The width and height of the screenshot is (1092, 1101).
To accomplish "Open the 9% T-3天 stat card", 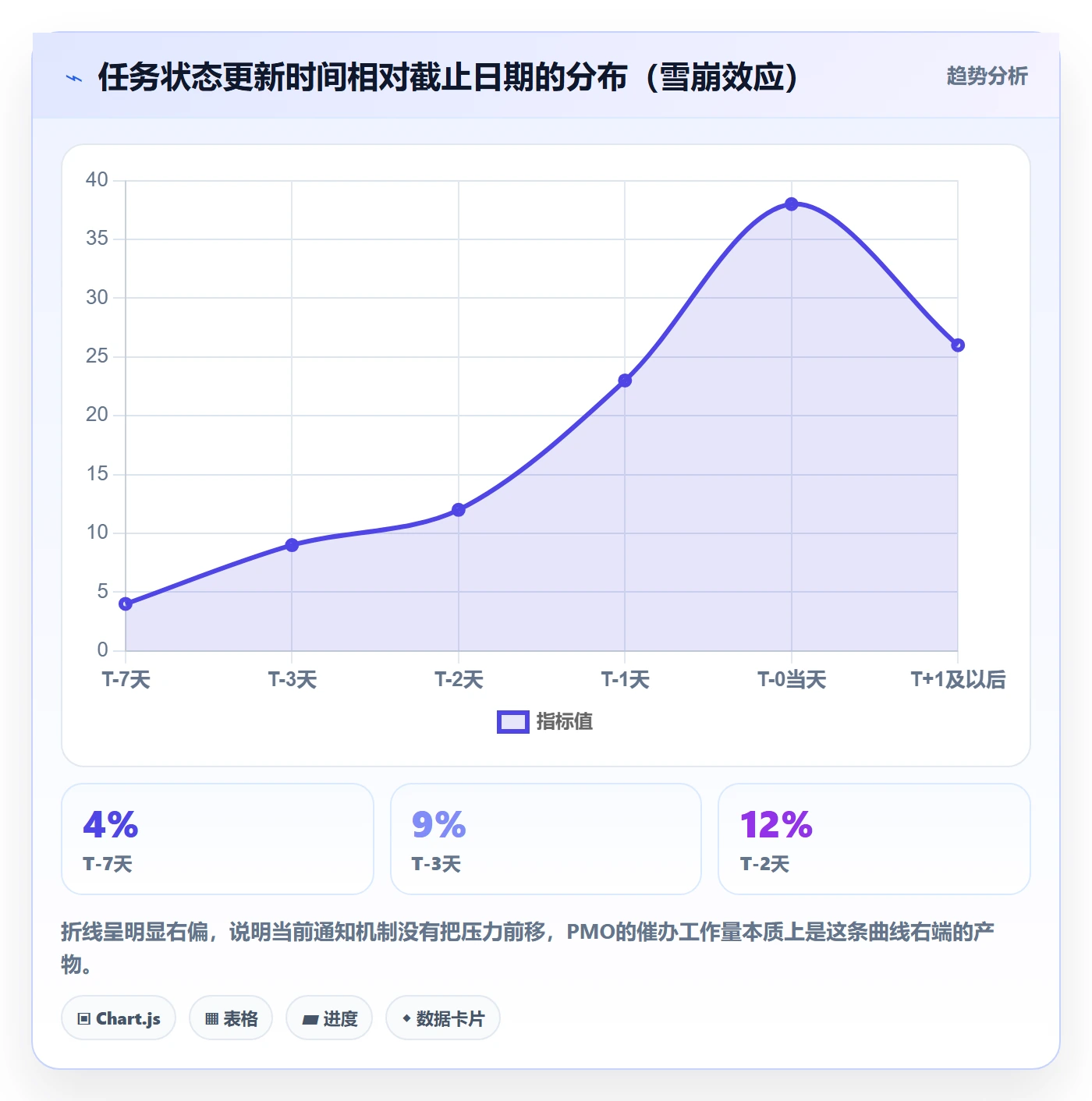I will pyautogui.click(x=546, y=839).
